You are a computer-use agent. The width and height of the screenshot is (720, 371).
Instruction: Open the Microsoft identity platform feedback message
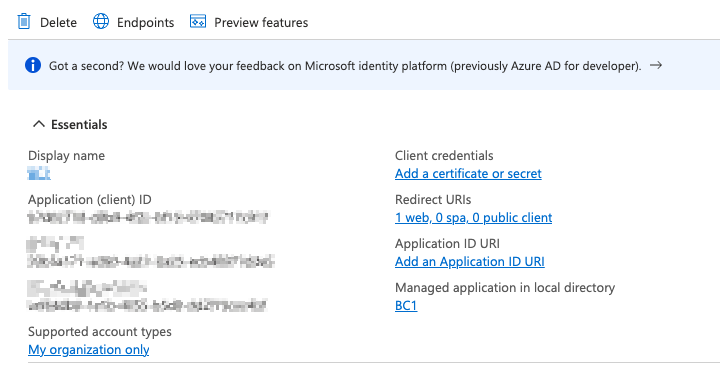(345, 66)
